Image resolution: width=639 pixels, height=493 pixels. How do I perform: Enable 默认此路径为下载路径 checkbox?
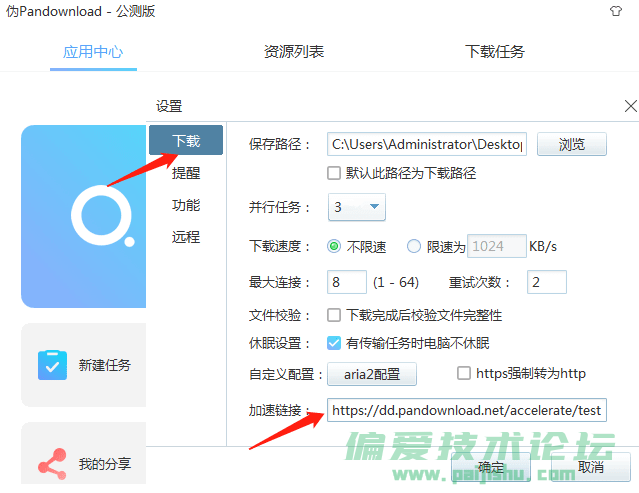point(335,173)
